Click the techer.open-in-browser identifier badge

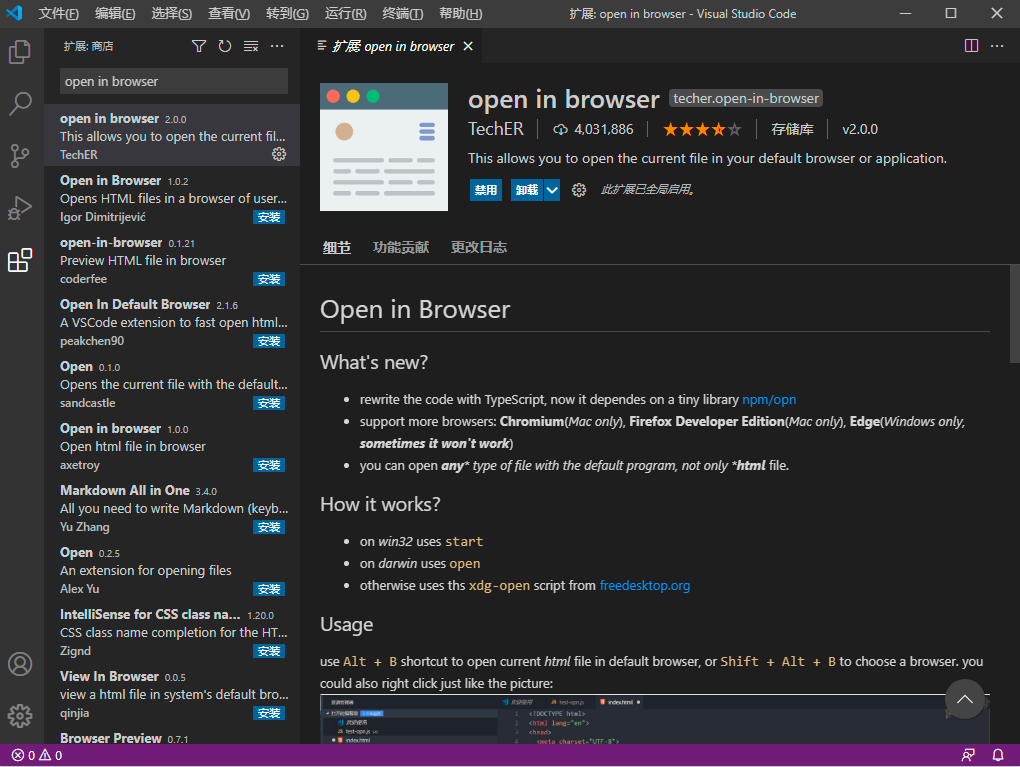point(746,98)
